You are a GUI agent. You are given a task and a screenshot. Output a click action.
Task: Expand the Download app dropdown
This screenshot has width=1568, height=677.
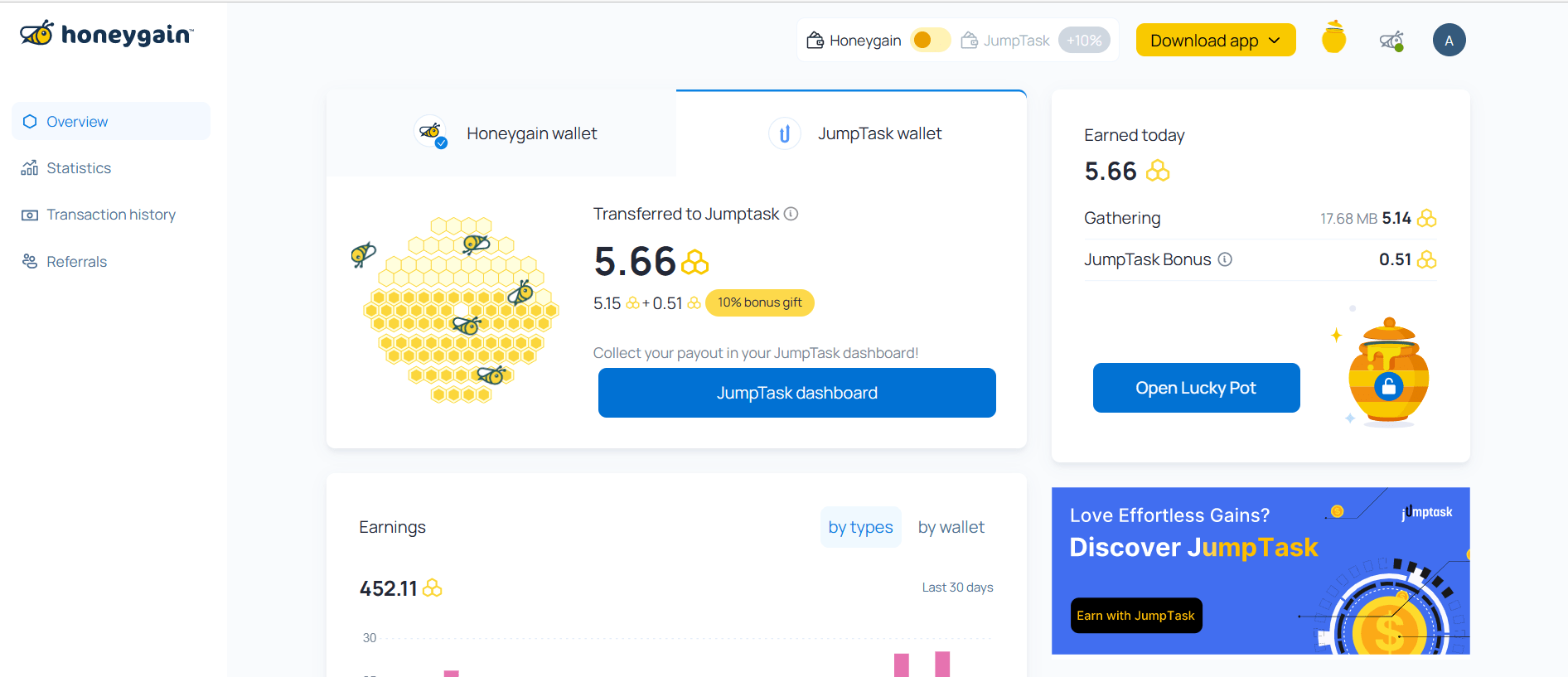point(1215,40)
